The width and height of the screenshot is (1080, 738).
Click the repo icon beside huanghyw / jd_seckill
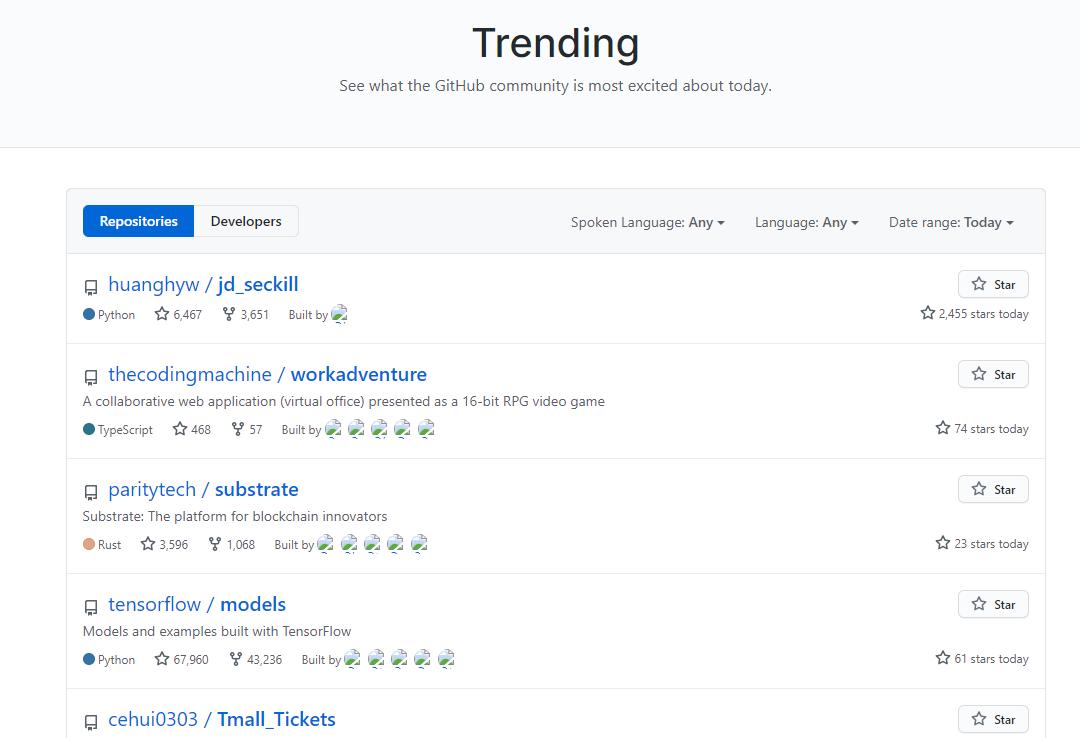click(91, 287)
